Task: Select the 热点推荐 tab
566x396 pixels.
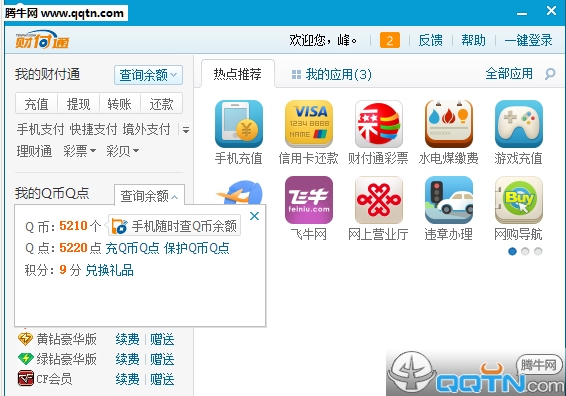Action: point(238,74)
